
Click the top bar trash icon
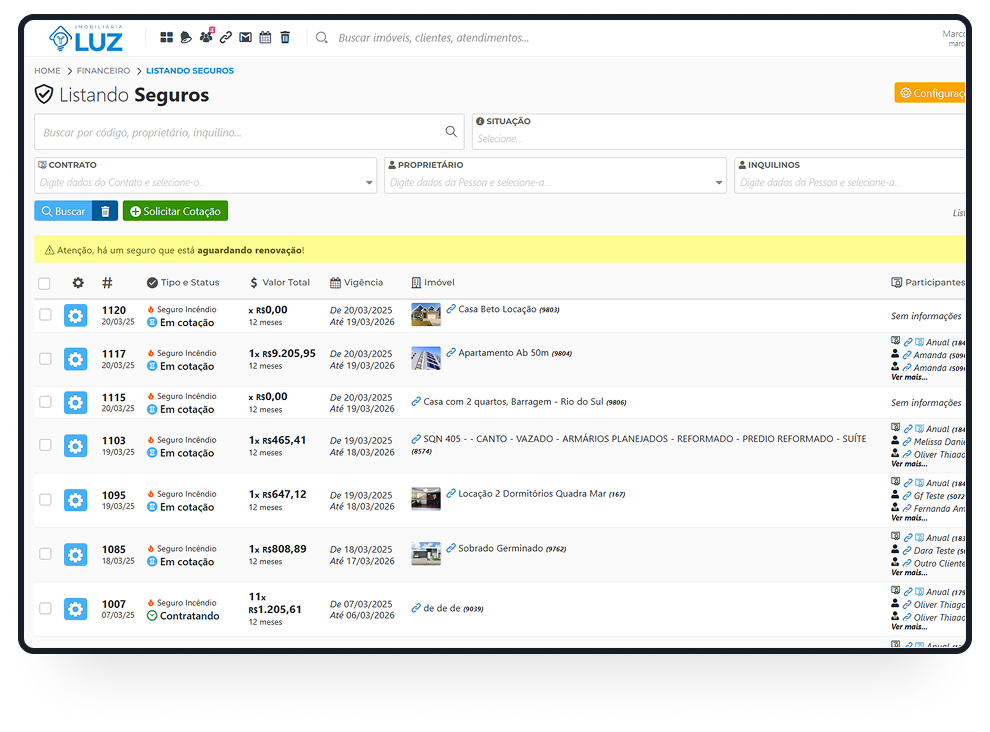coord(285,38)
